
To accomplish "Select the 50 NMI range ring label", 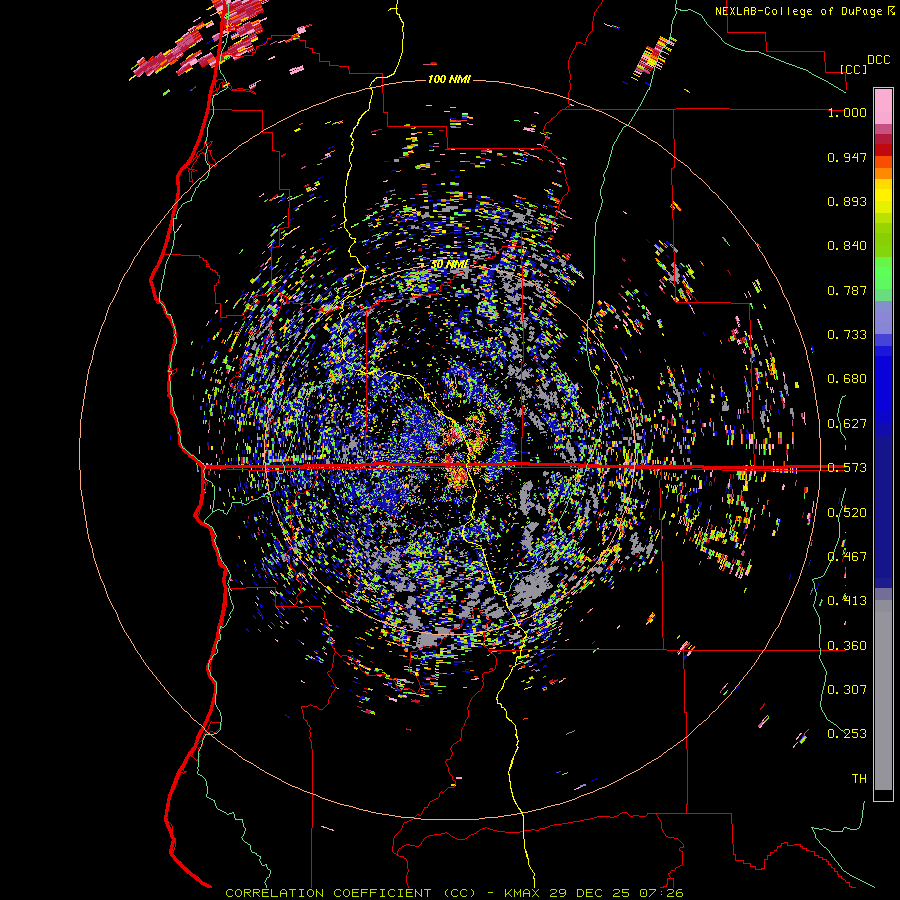I will pos(450,265).
